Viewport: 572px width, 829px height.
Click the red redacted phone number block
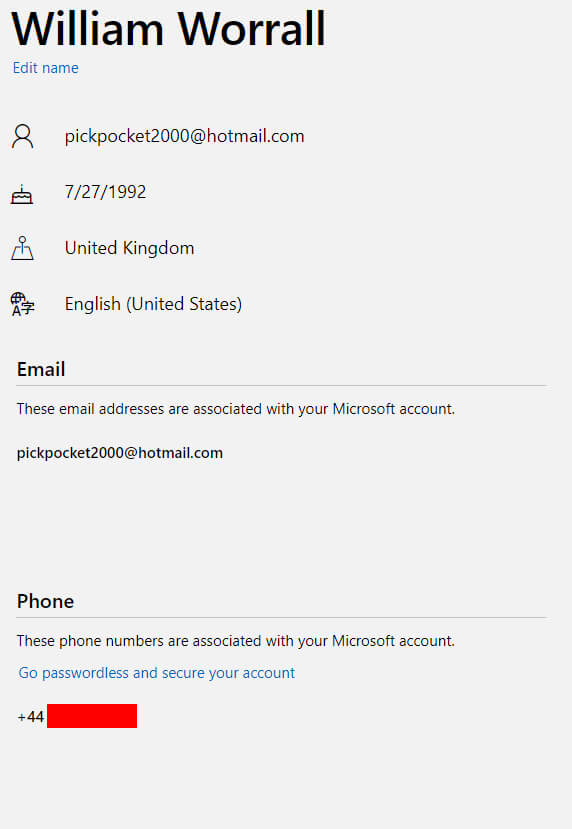tap(92, 716)
